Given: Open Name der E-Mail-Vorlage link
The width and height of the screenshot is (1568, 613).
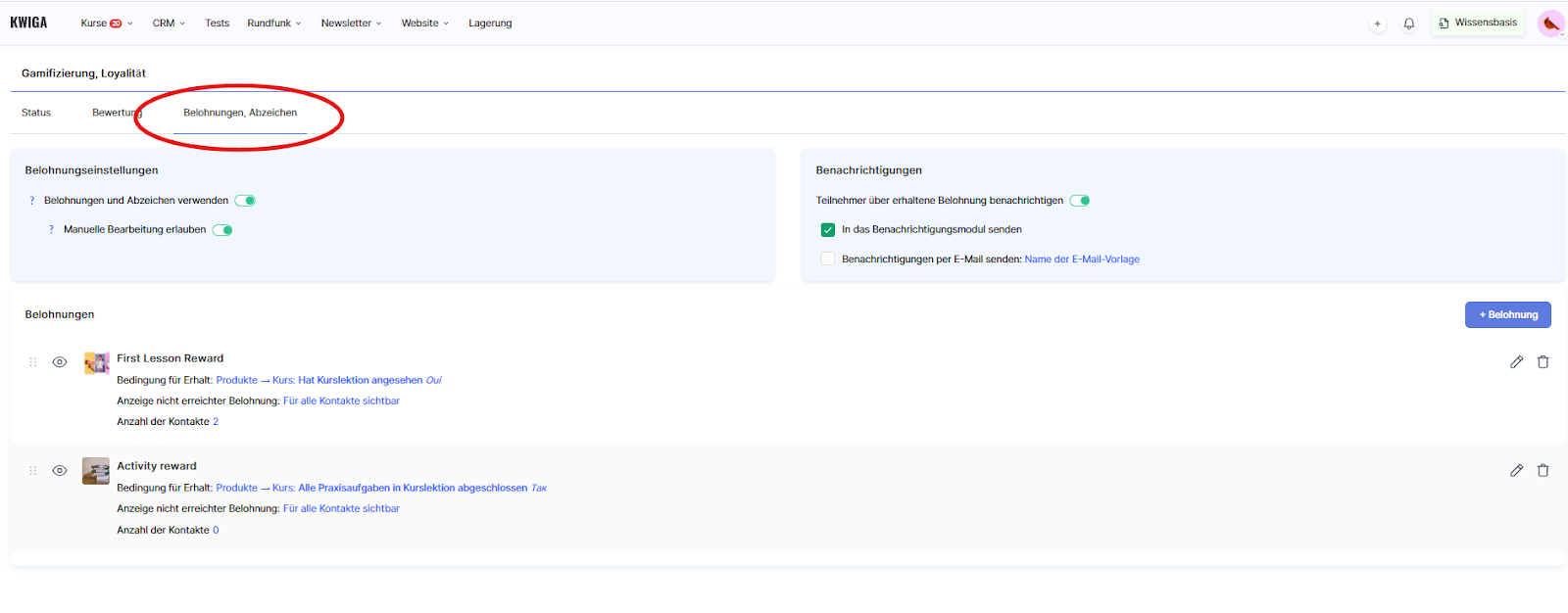Looking at the screenshot, I should pos(1082,259).
